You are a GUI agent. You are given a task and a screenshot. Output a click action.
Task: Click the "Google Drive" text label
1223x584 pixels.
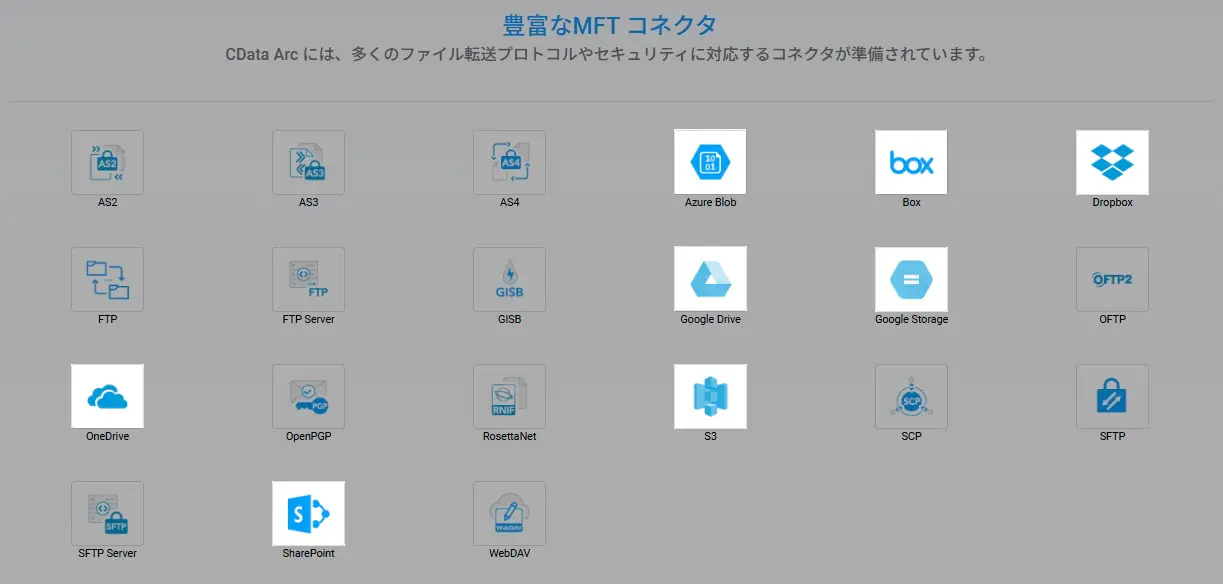710,319
